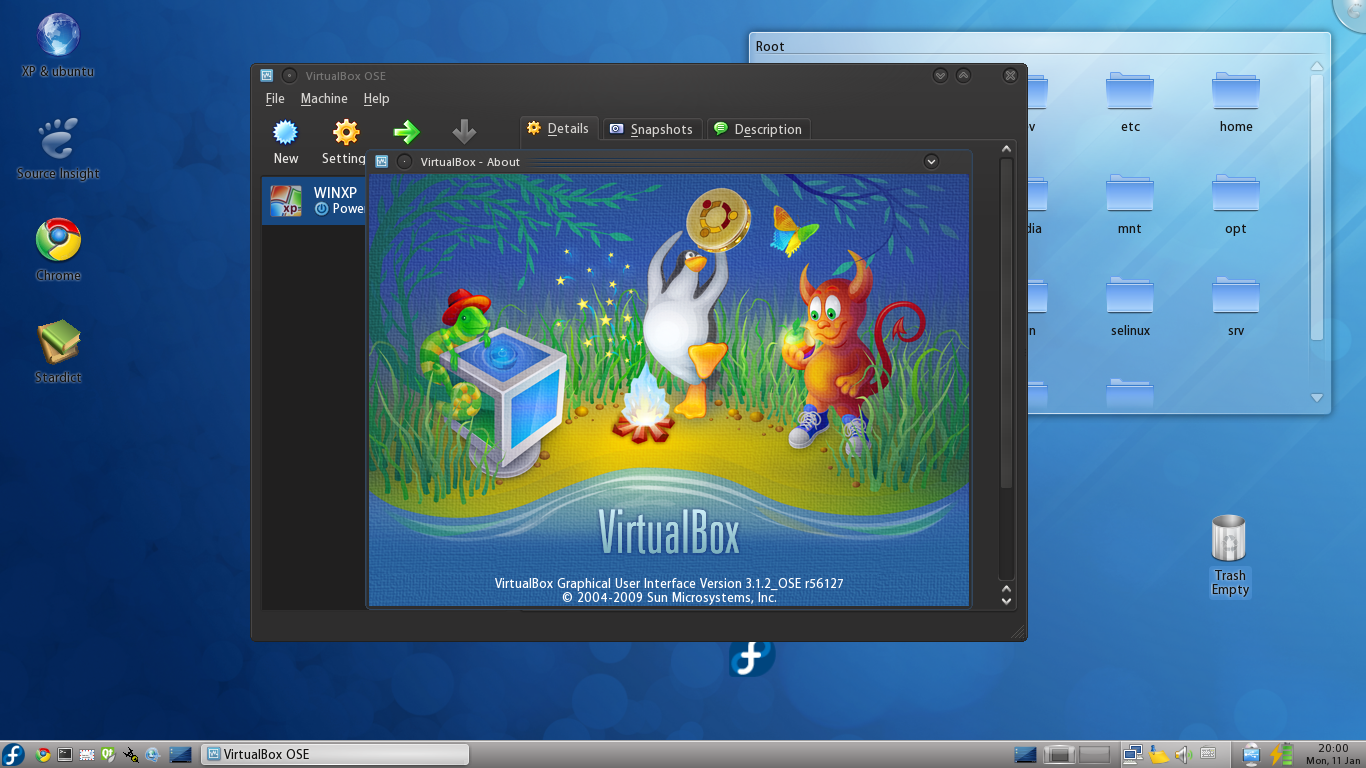This screenshot has width=1366, height=768.
Task: Click the details pane scroll-up arrow in VirtualBox
Action: tap(1007, 150)
